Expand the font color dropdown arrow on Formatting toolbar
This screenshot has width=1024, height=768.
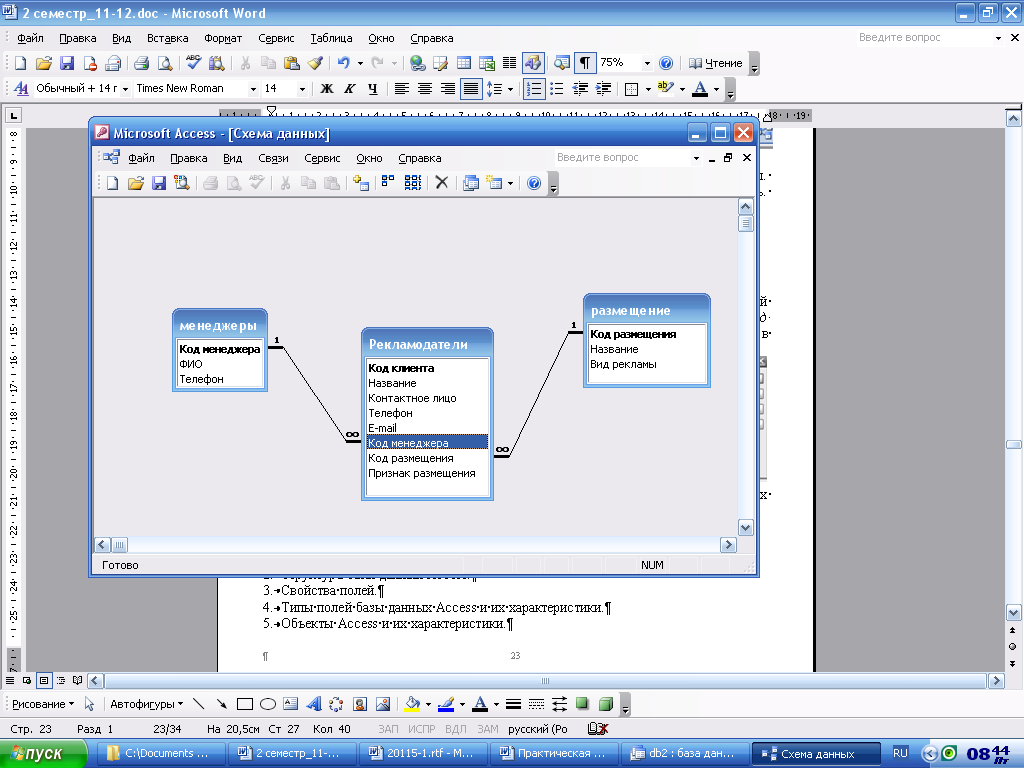716,89
